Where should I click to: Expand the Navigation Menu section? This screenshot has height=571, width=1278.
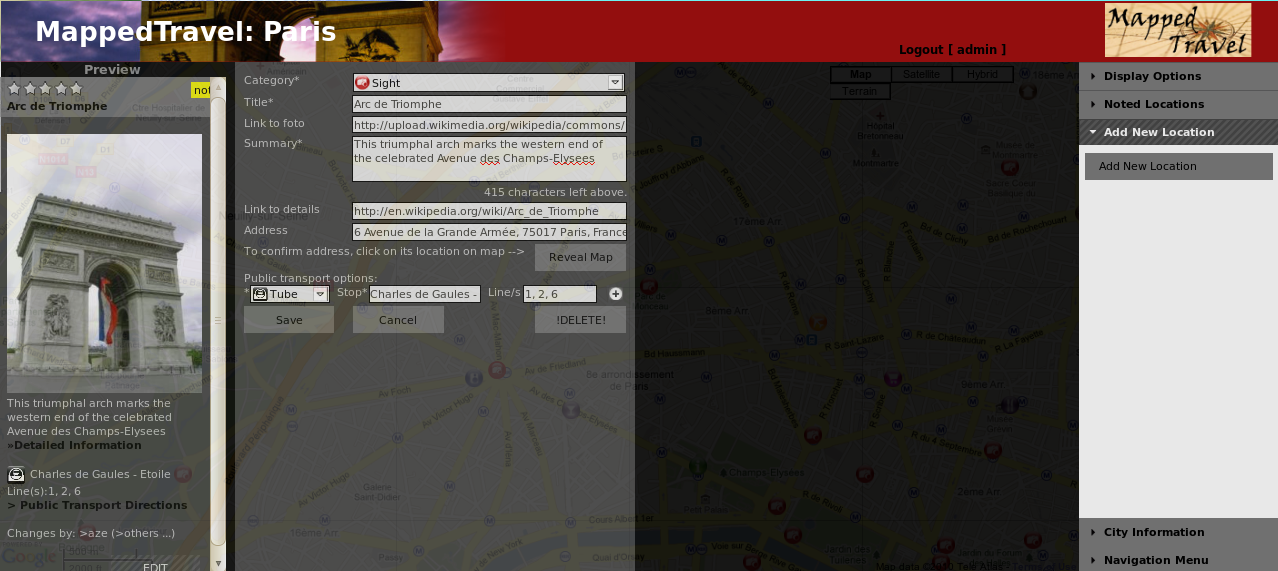(x=1178, y=560)
